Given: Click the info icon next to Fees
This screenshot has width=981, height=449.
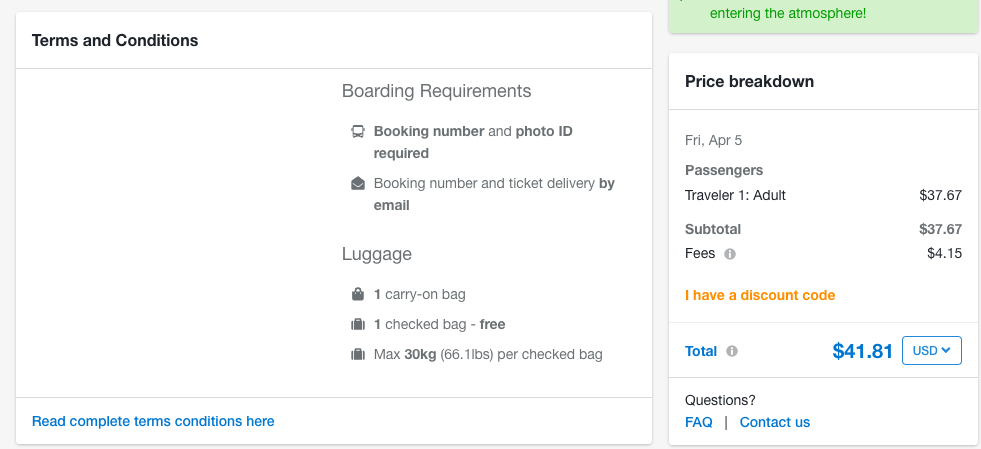Looking at the screenshot, I should coord(730,254).
